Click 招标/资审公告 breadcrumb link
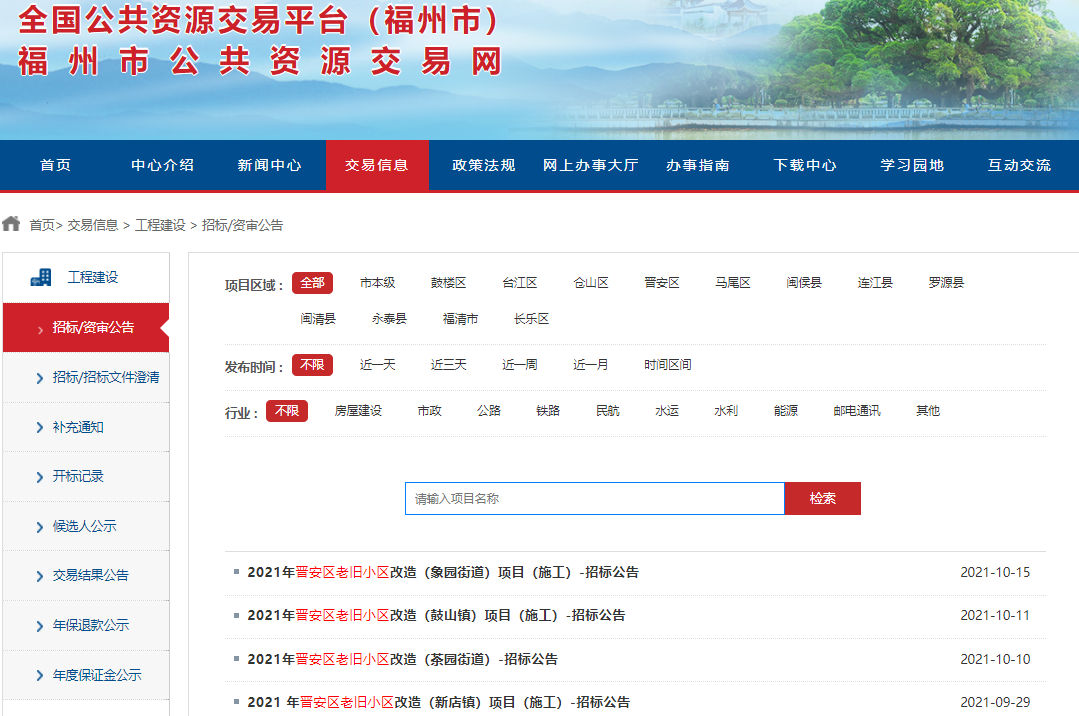This screenshot has height=716, width=1079. (242, 225)
